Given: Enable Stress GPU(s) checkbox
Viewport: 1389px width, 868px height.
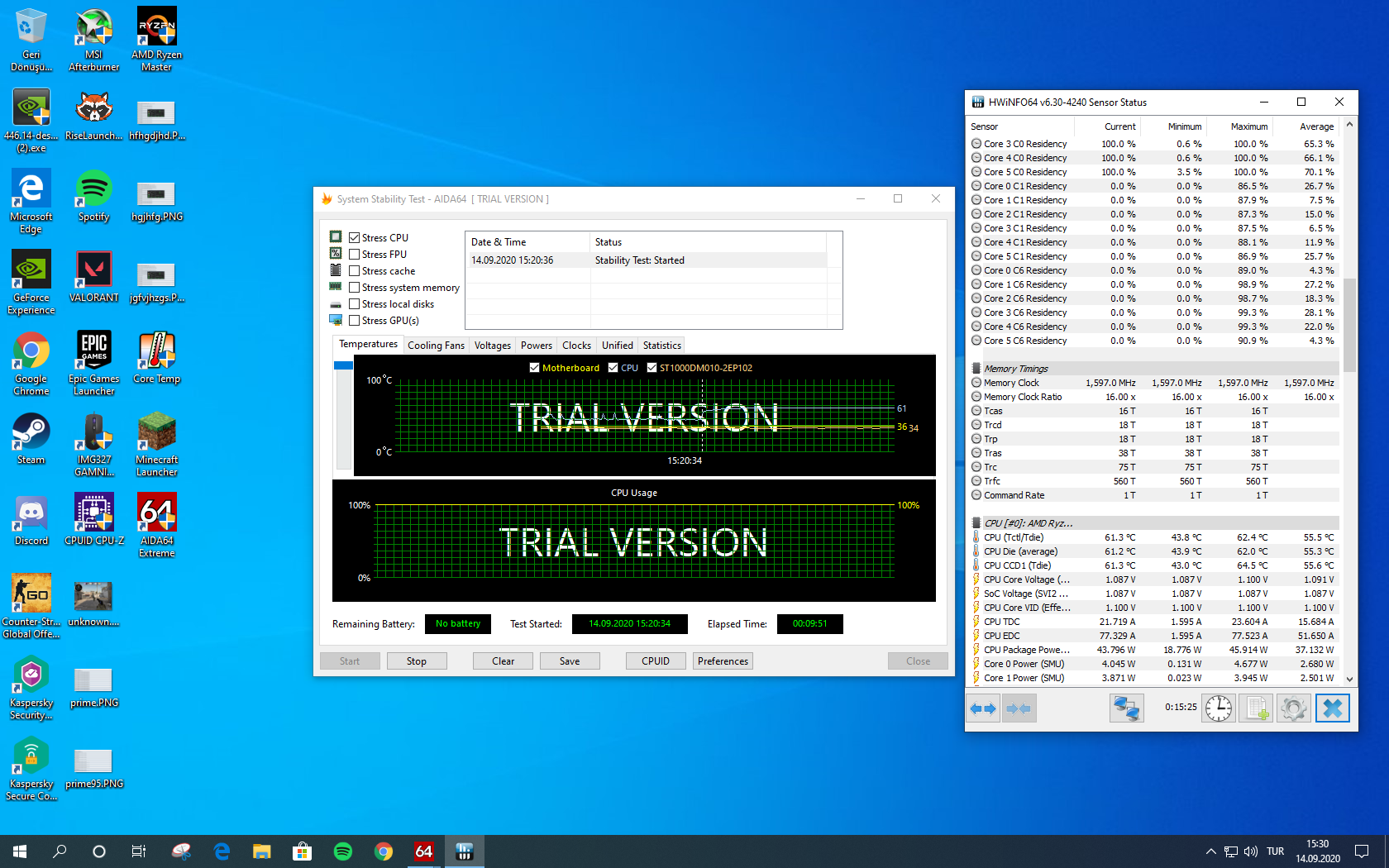Looking at the screenshot, I should pos(354,321).
